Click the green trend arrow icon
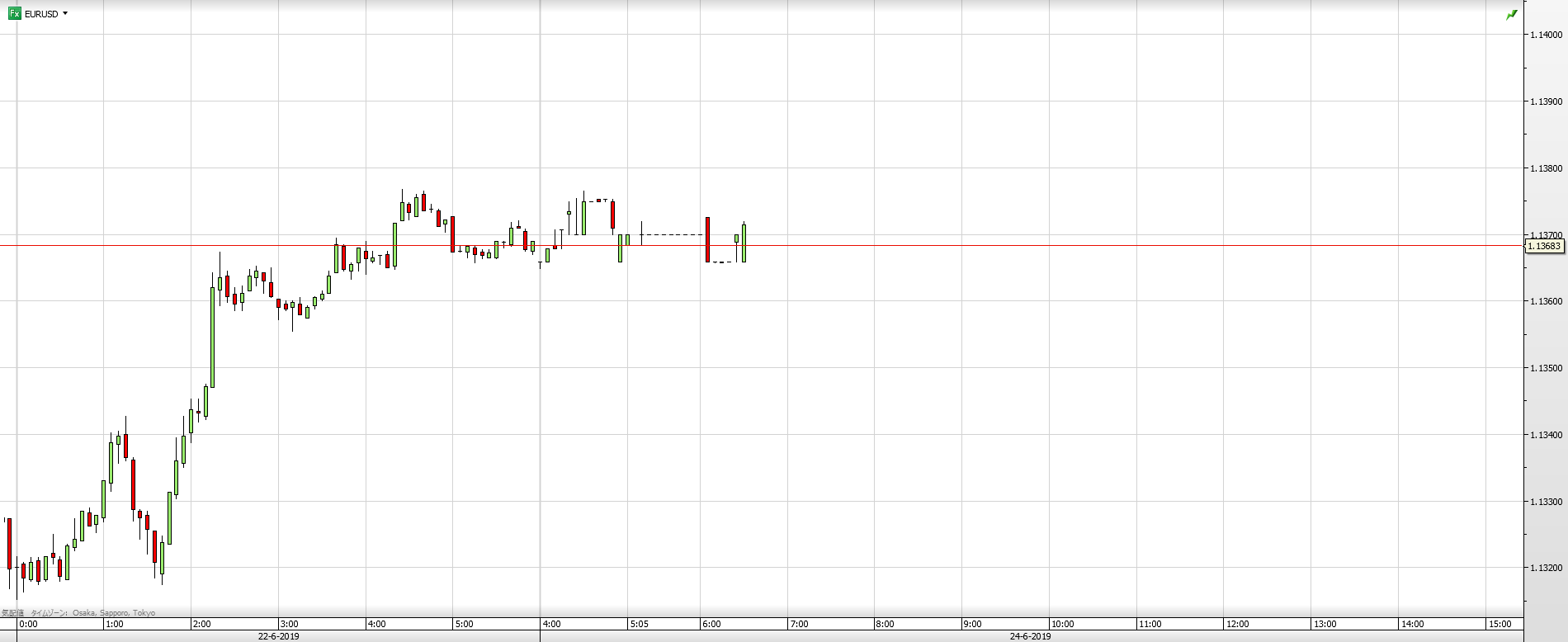This screenshot has height=642, width=1568. [1512, 14]
